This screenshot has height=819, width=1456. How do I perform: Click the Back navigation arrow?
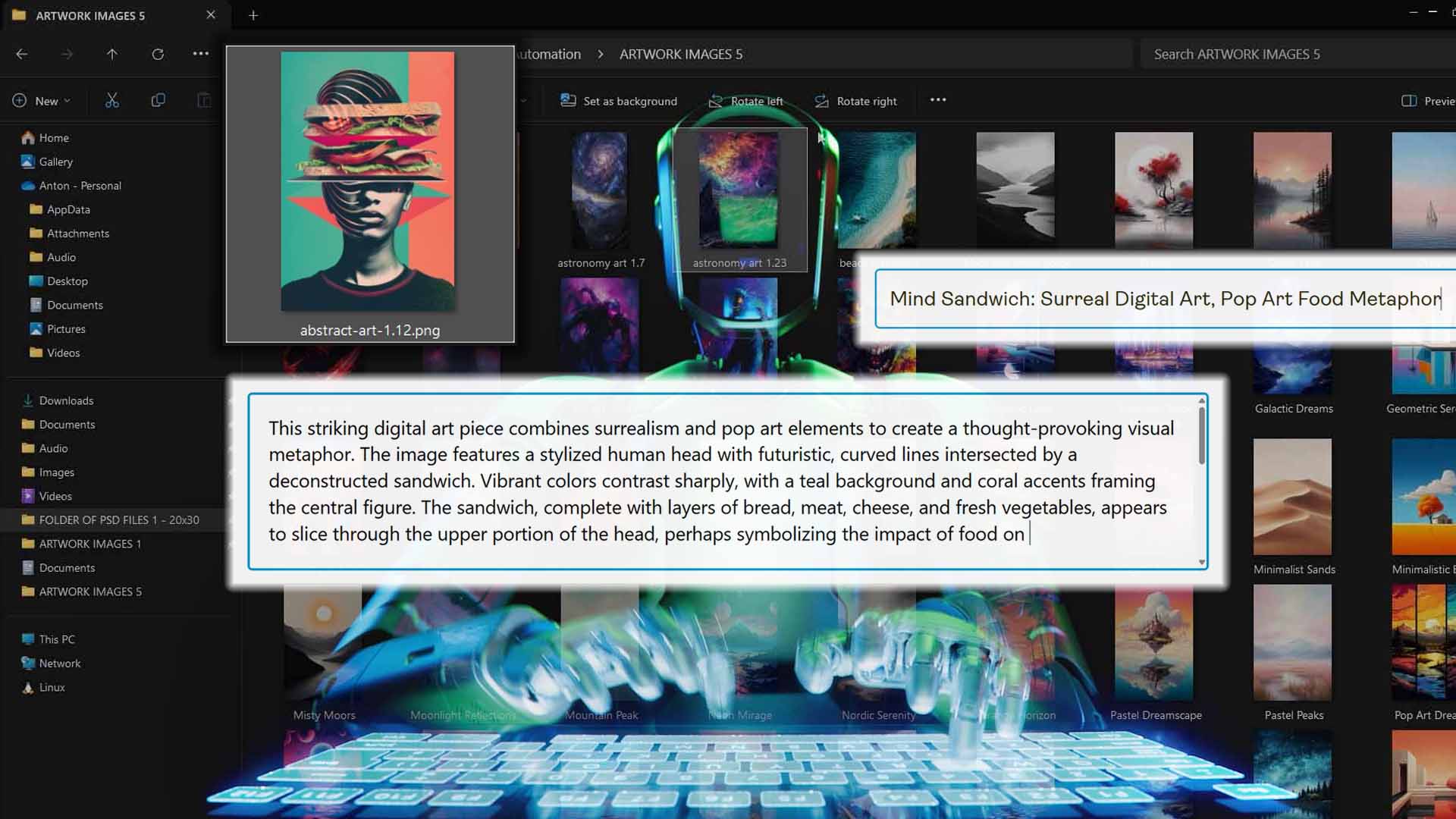pyautogui.click(x=22, y=54)
